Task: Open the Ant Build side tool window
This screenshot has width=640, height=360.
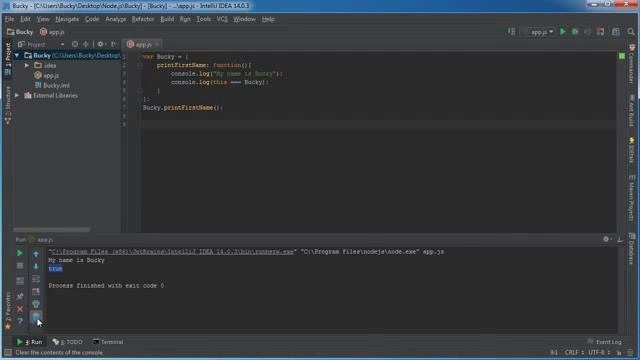Action: (x=631, y=110)
